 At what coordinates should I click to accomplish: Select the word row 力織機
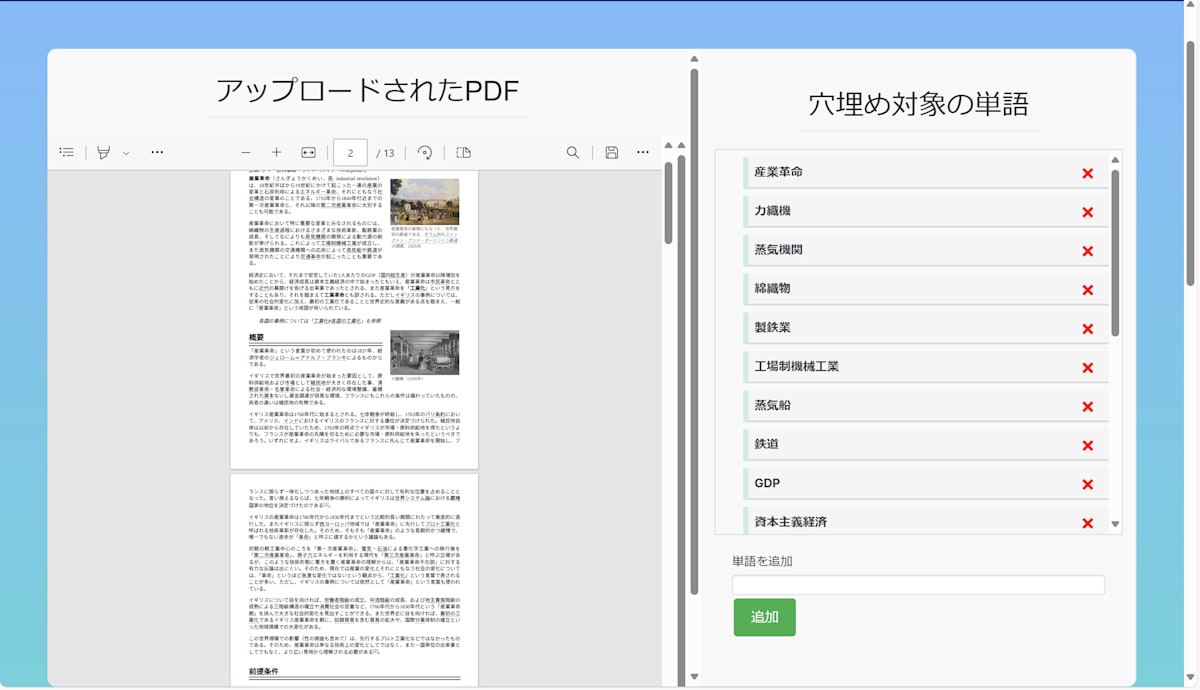pos(926,211)
